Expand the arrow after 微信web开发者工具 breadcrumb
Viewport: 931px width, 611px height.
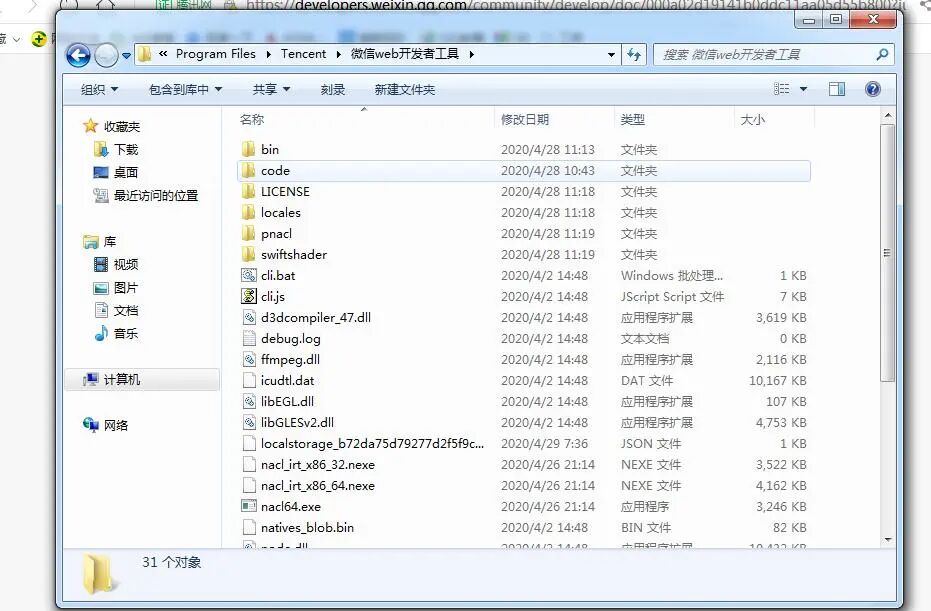coord(471,55)
